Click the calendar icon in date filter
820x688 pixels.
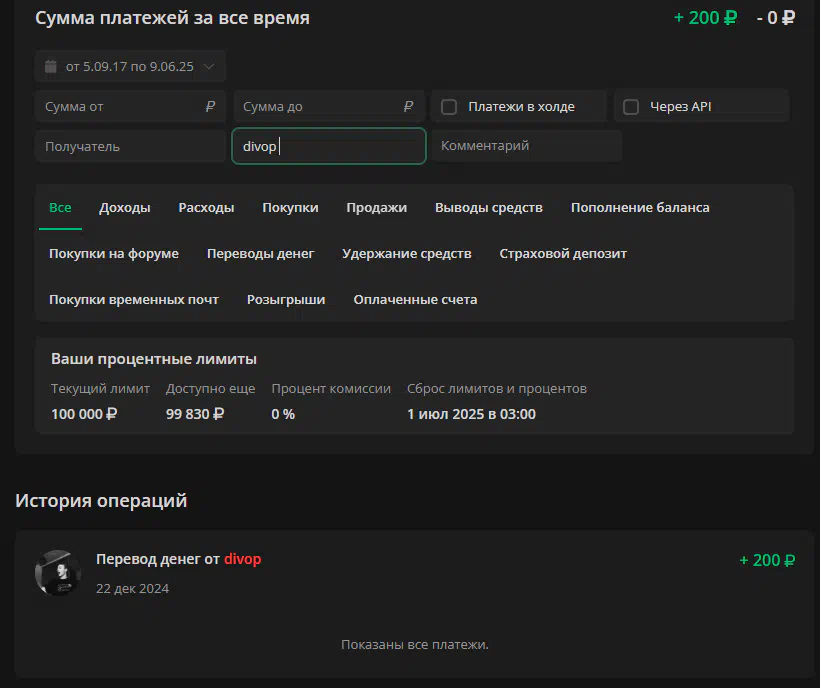51,66
